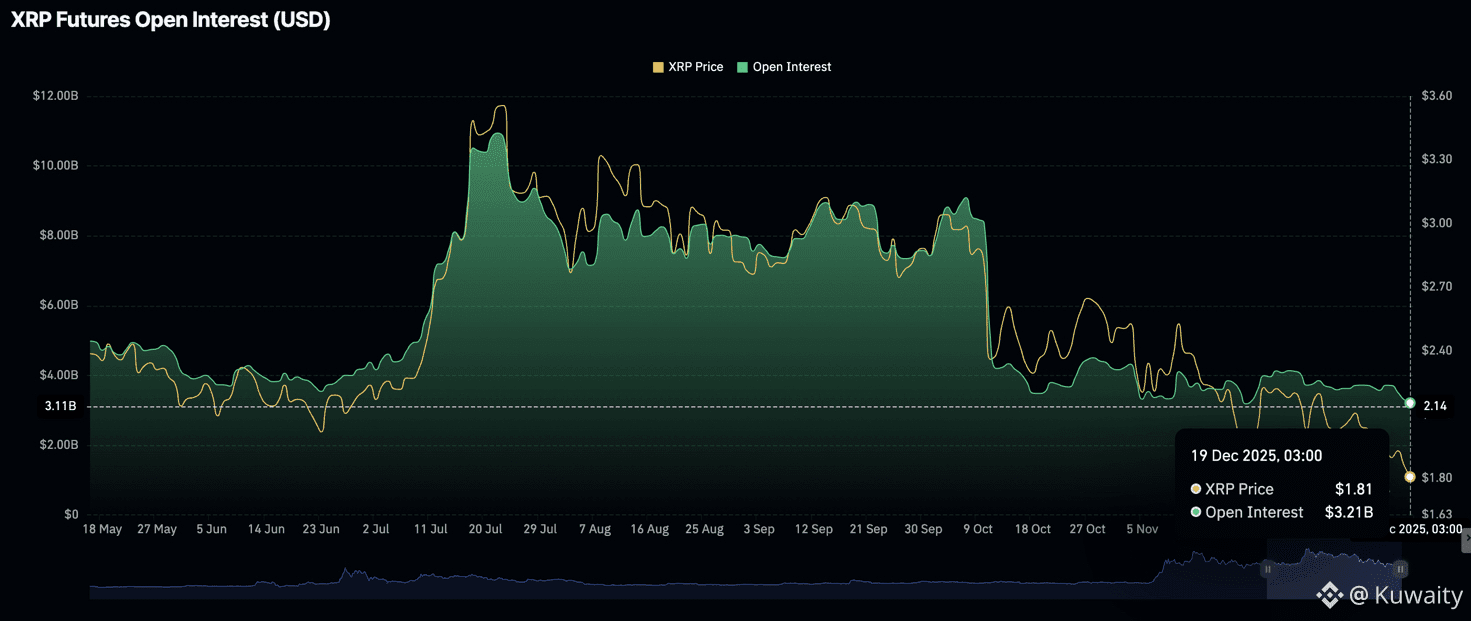The image size is (1471, 621).
Task: Click the 3.11B horizontal crosshair label
Action: pyautogui.click(x=61, y=406)
